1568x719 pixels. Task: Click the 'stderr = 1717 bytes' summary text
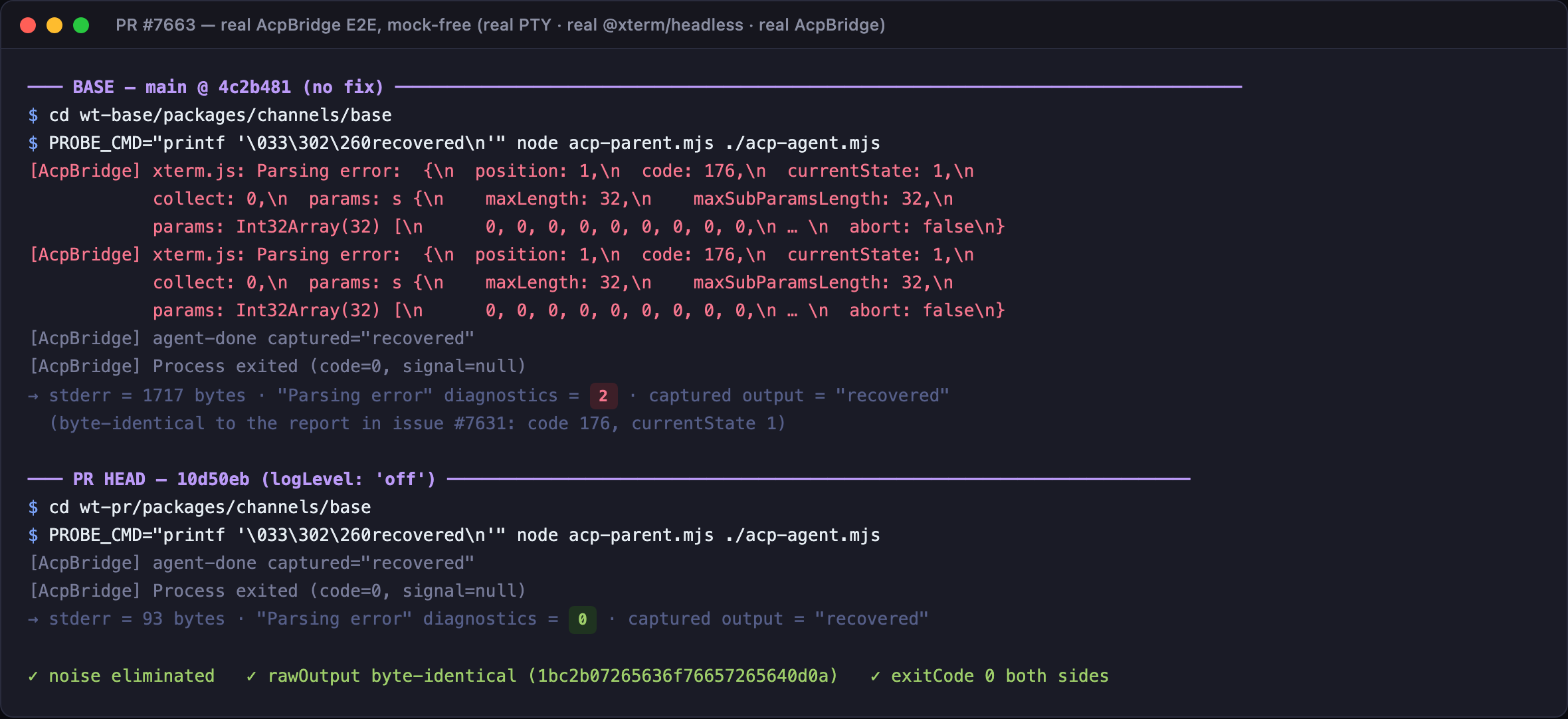click(x=147, y=395)
